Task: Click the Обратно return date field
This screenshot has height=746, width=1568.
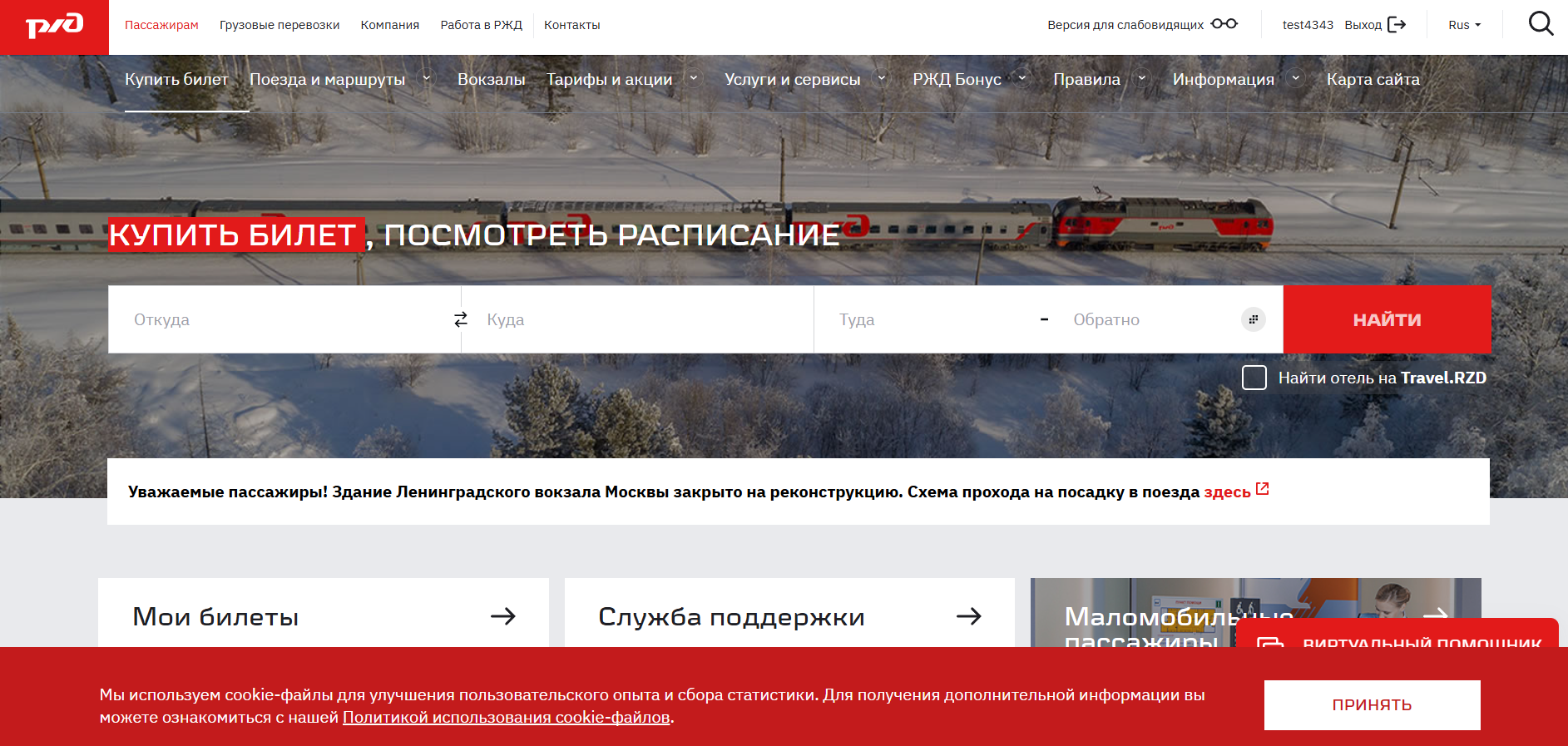Action: tap(1148, 319)
